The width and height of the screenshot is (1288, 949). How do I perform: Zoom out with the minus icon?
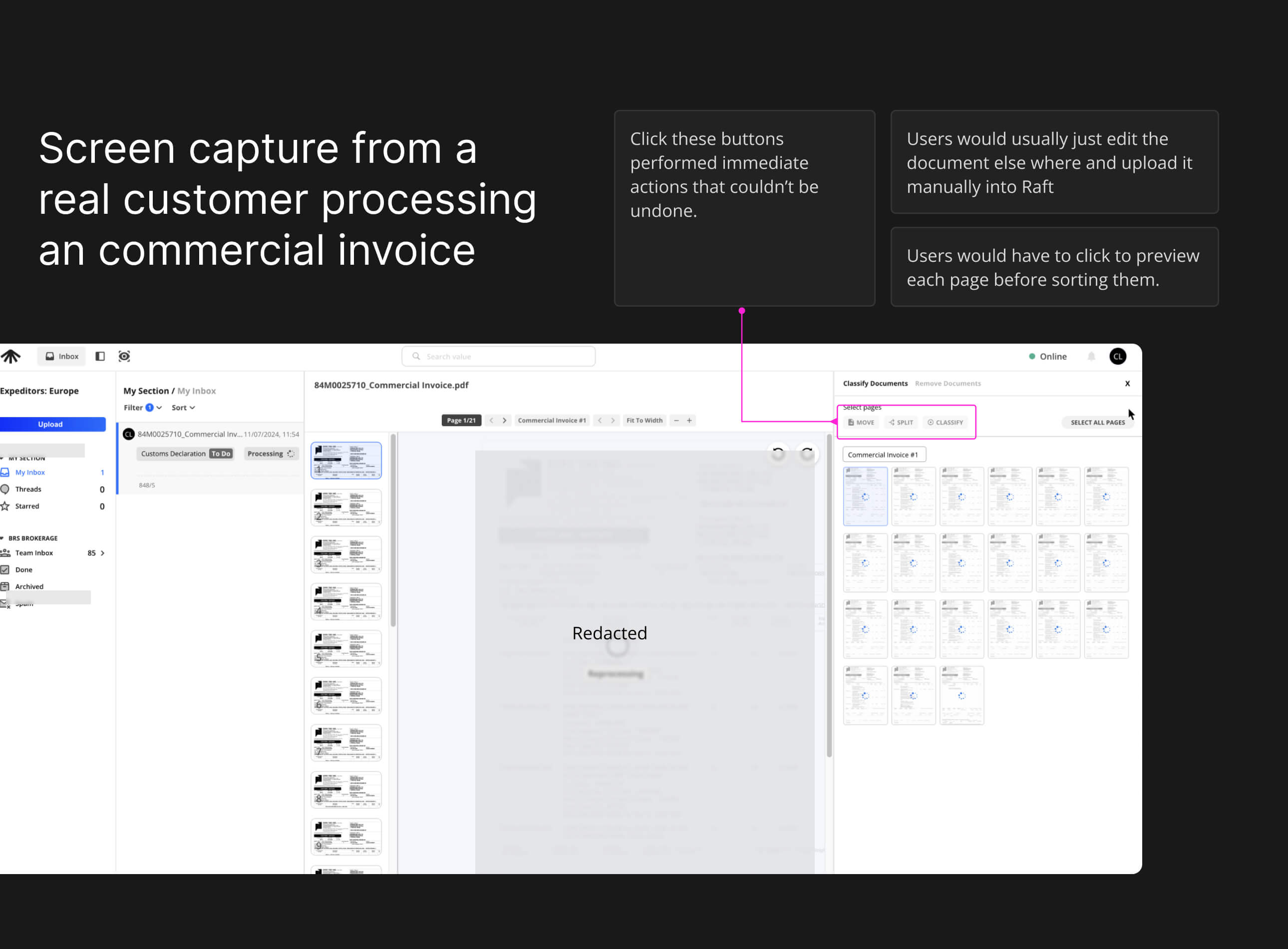(x=676, y=421)
